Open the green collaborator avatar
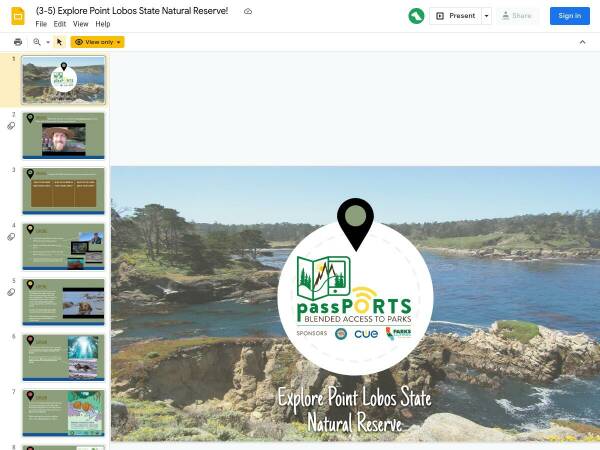This screenshot has height=450, width=600. (x=416, y=16)
